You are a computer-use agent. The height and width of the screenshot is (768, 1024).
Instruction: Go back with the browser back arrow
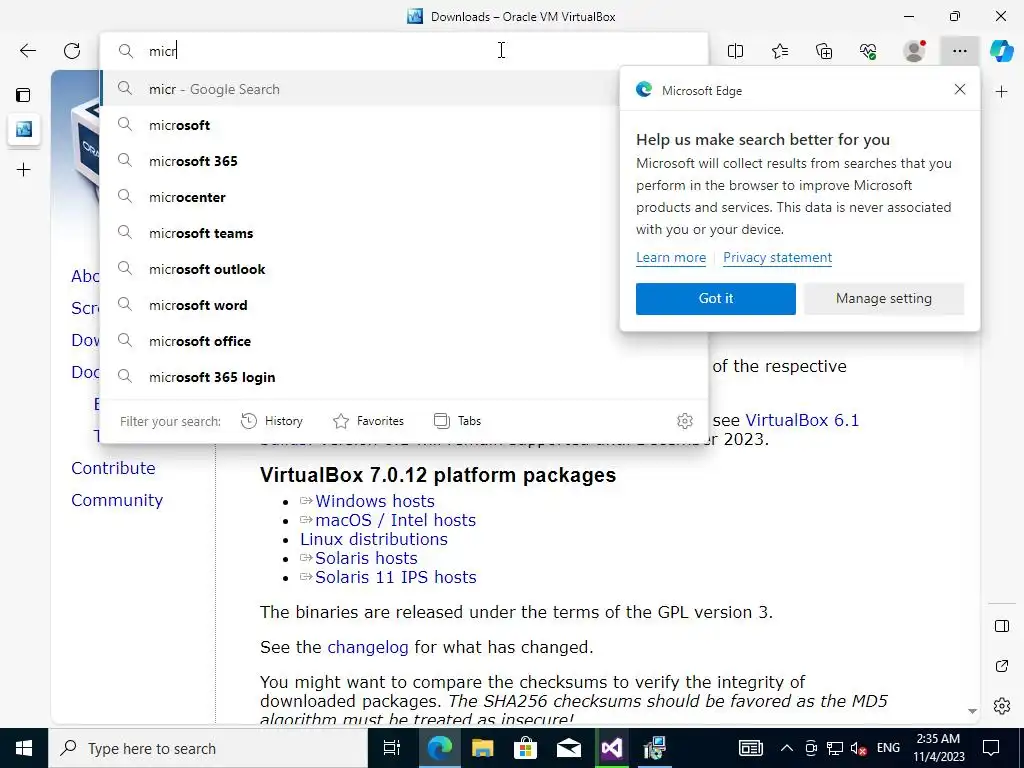pos(27,51)
